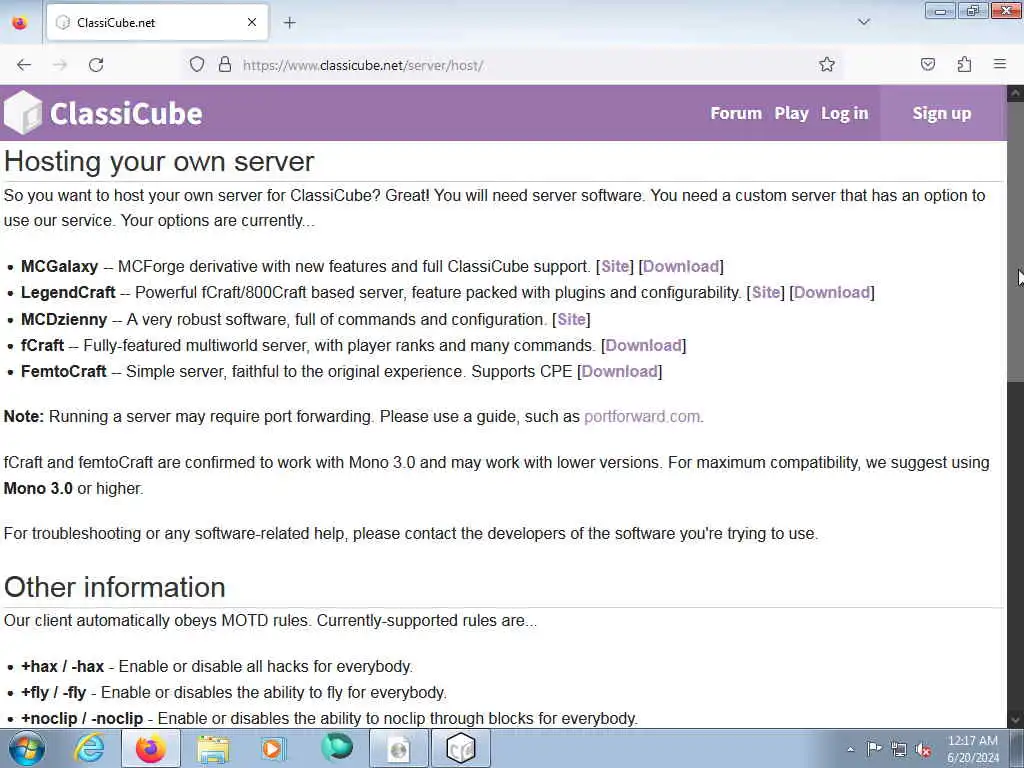The width and height of the screenshot is (1024, 768).
Task: Click the bold 'FemtoCraft' server name
Action: tap(64, 372)
